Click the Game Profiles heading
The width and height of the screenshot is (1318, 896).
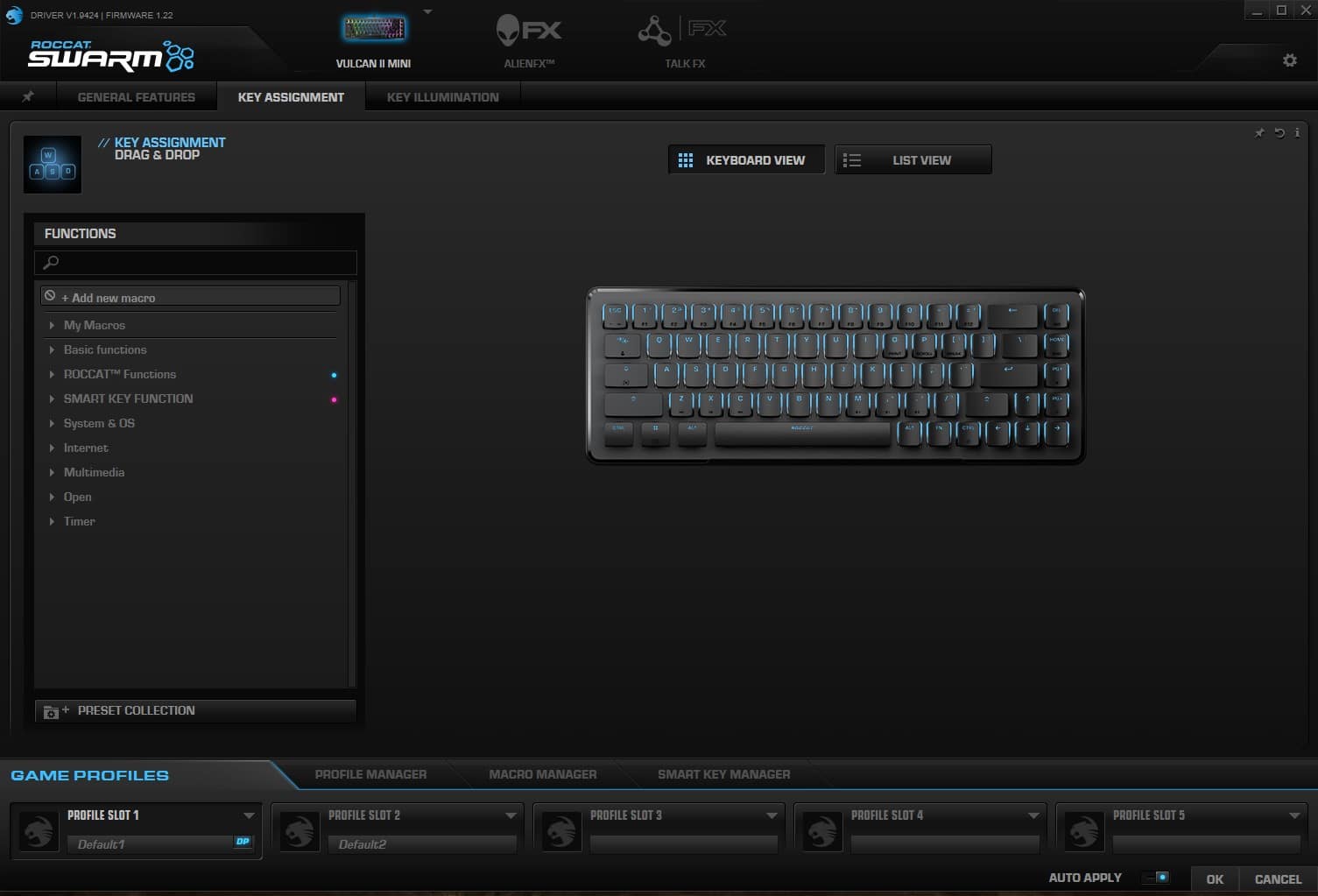pos(89,775)
